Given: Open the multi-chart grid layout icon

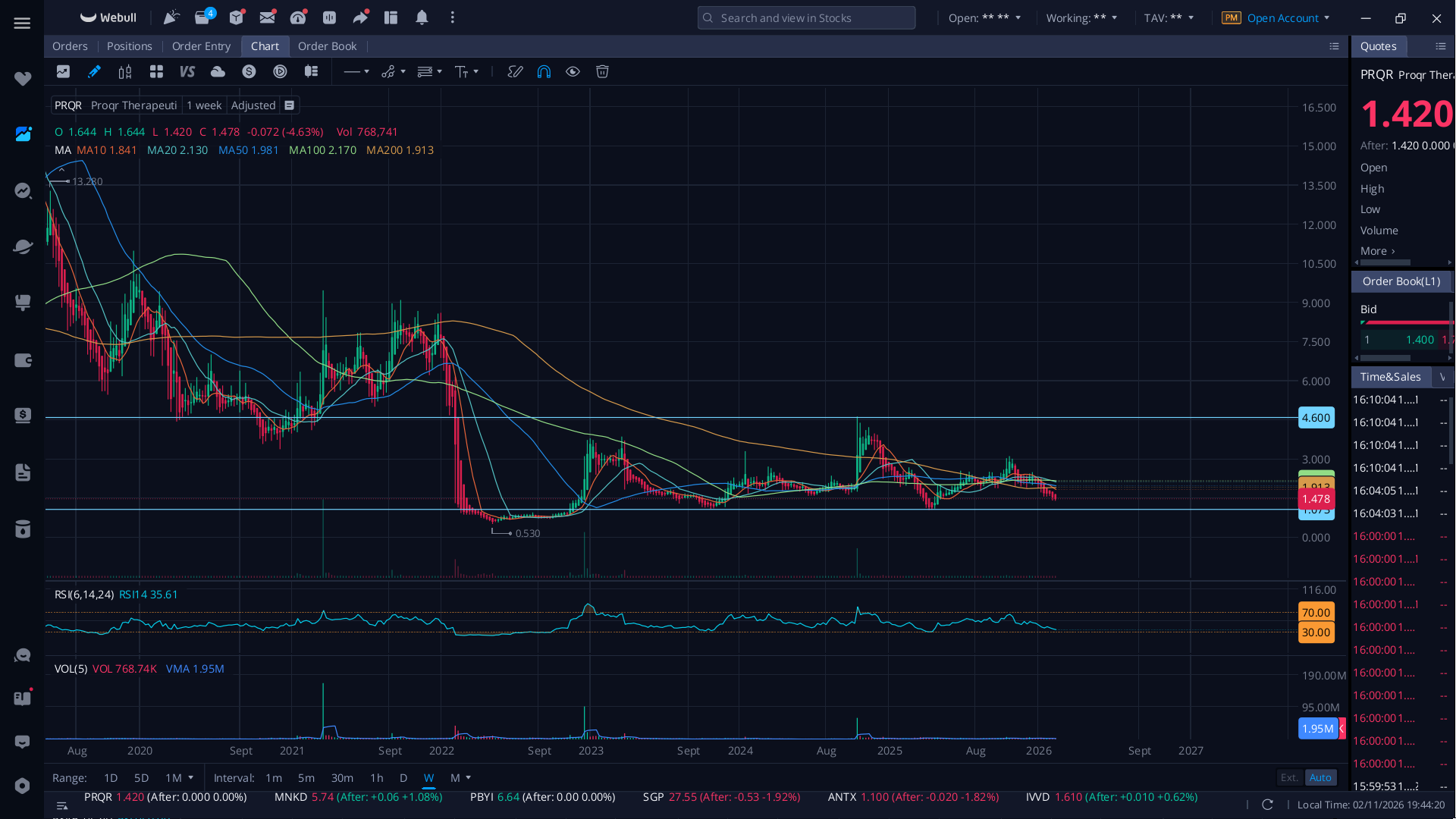Looking at the screenshot, I should (156, 71).
